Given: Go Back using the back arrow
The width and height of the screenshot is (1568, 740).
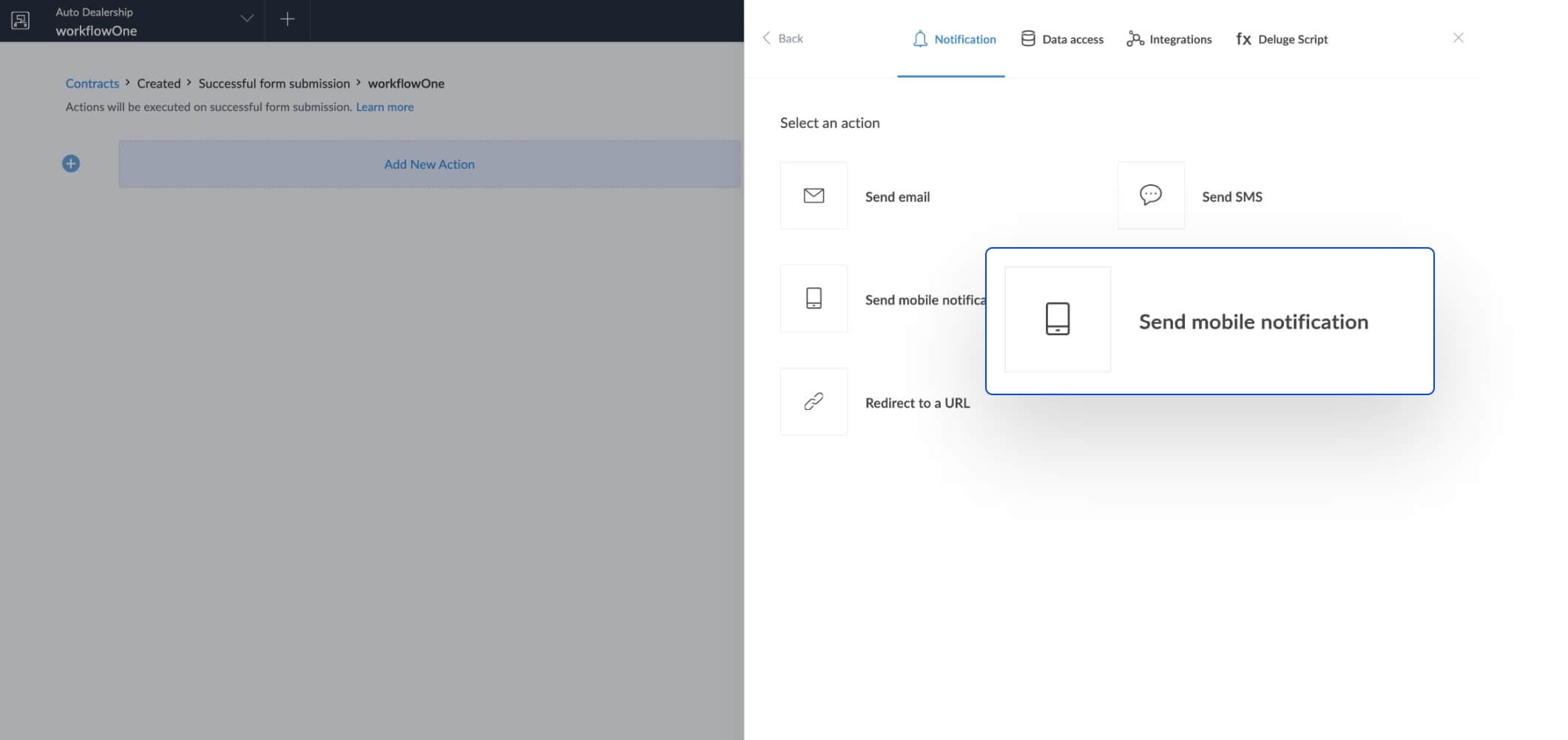Looking at the screenshot, I should click(x=782, y=38).
